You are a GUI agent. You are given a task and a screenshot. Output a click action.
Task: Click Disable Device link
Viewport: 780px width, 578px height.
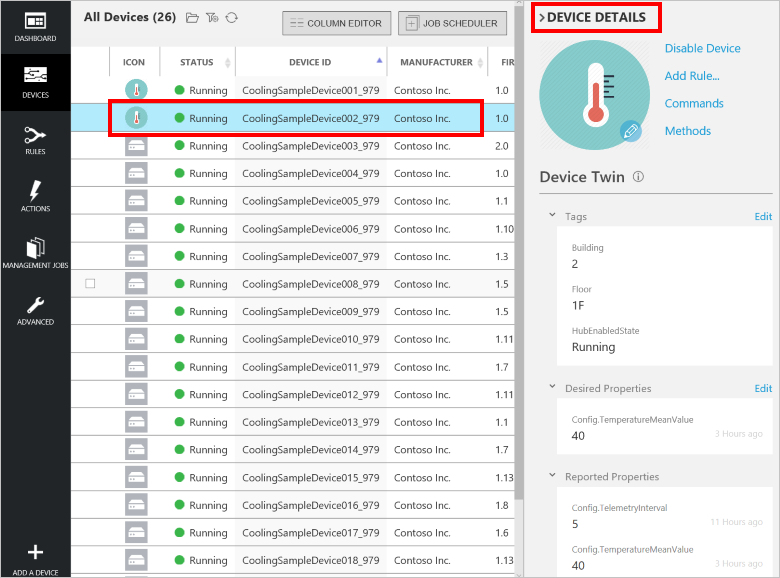pyautogui.click(x=702, y=48)
